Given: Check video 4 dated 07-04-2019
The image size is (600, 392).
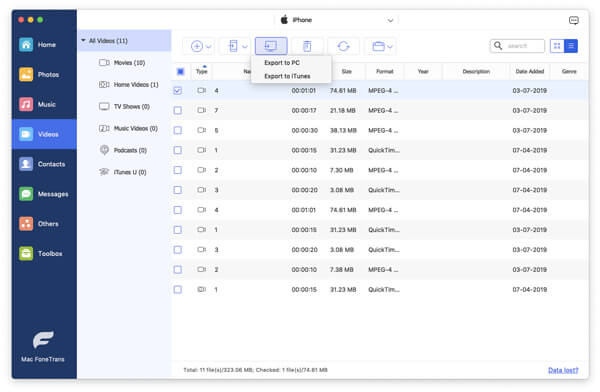Looking at the screenshot, I should [178, 210].
